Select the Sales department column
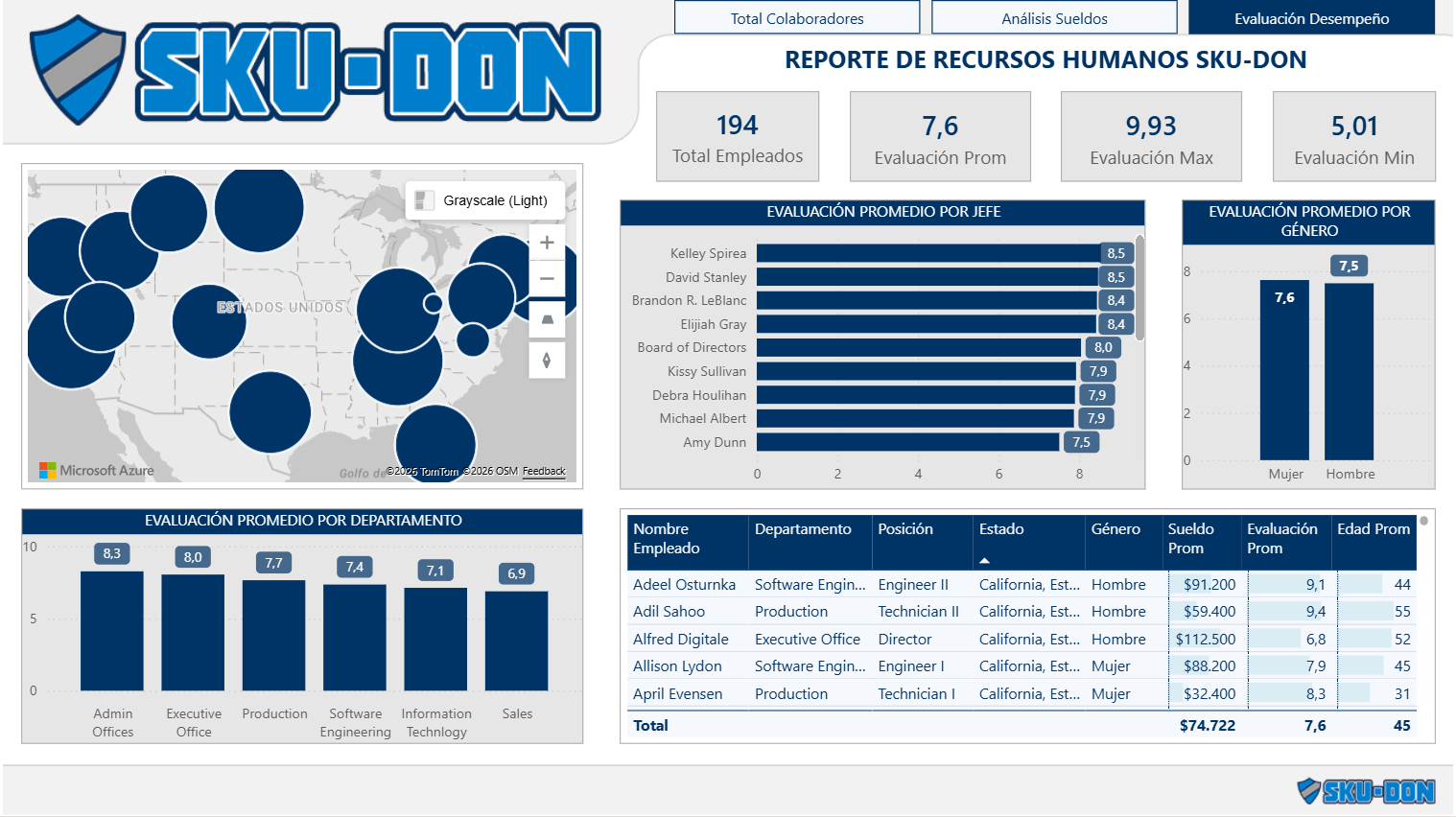Image resolution: width=1456 pixels, height=817 pixels. (x=517, y=642)
